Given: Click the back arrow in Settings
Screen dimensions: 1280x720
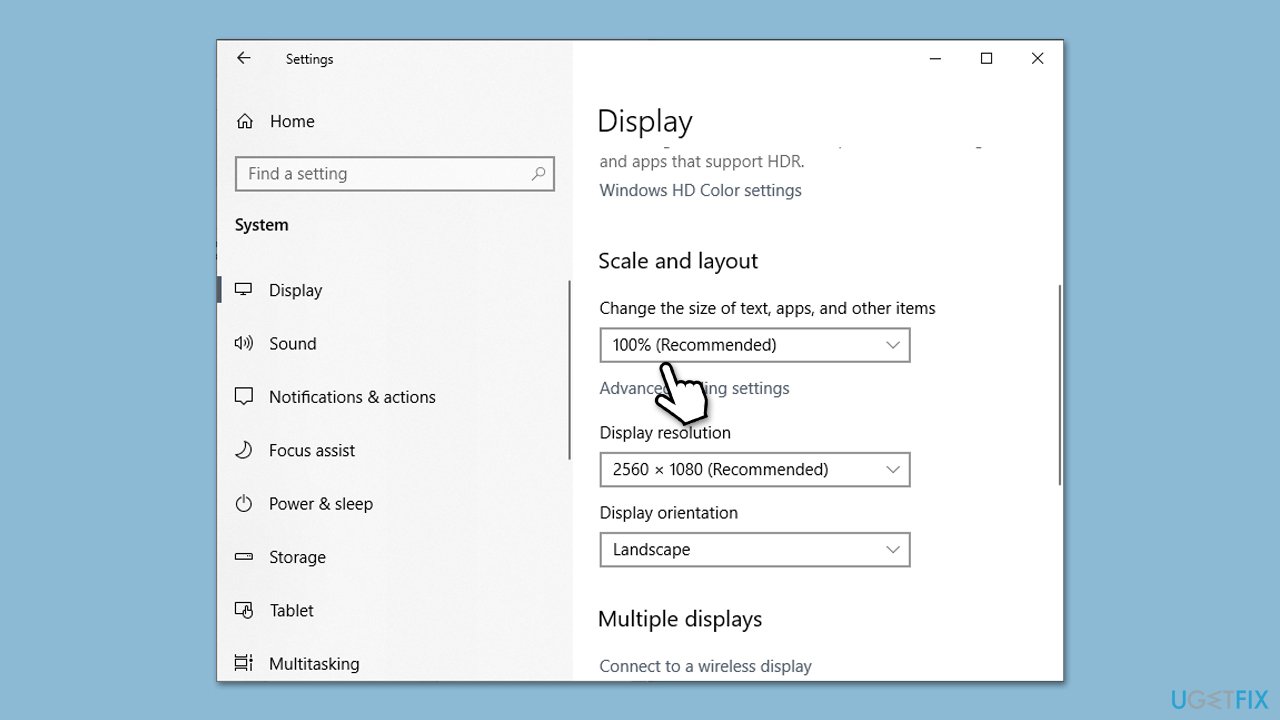Looking at the screenshot, I should tap(244, 58).
